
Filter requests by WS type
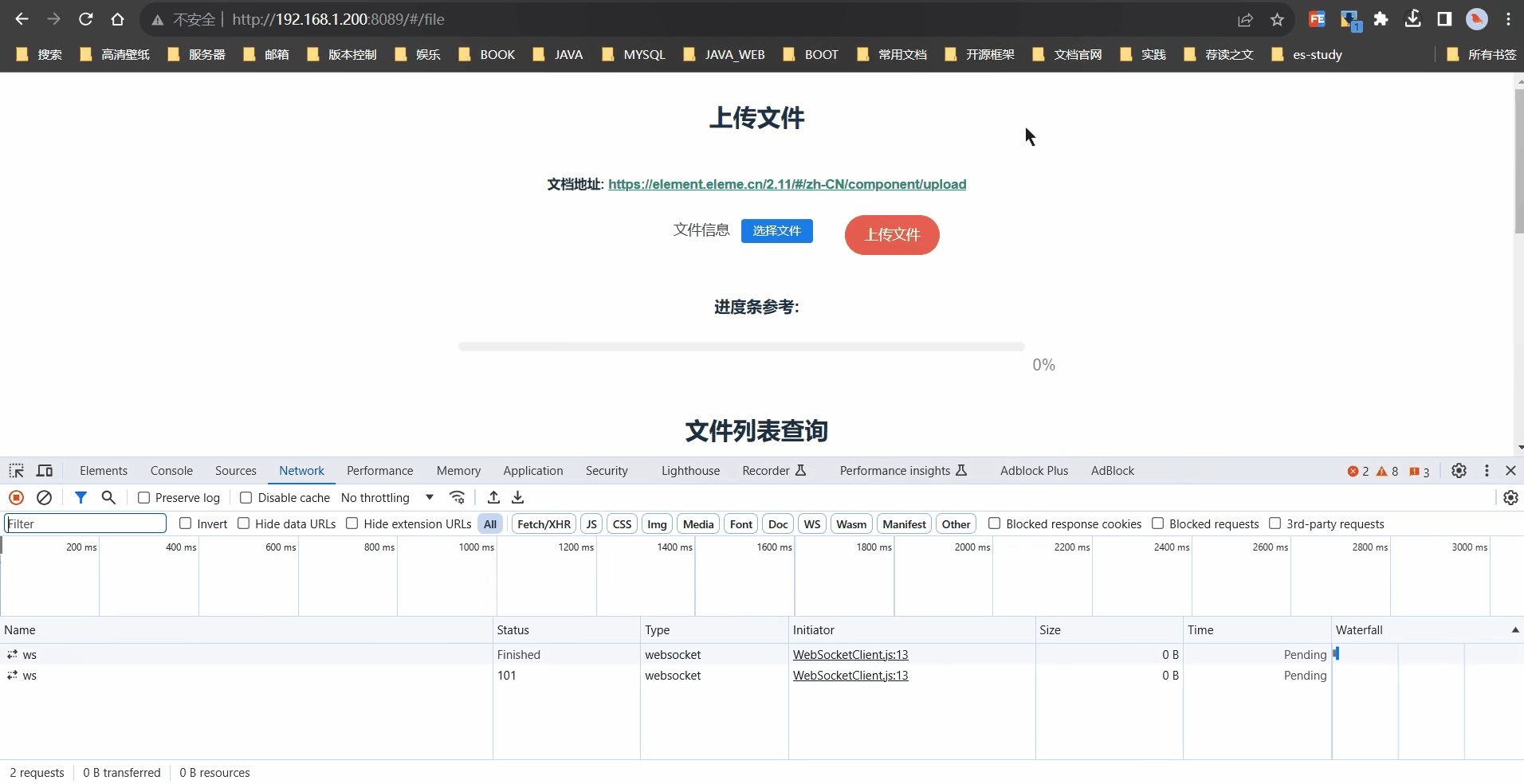812,524
